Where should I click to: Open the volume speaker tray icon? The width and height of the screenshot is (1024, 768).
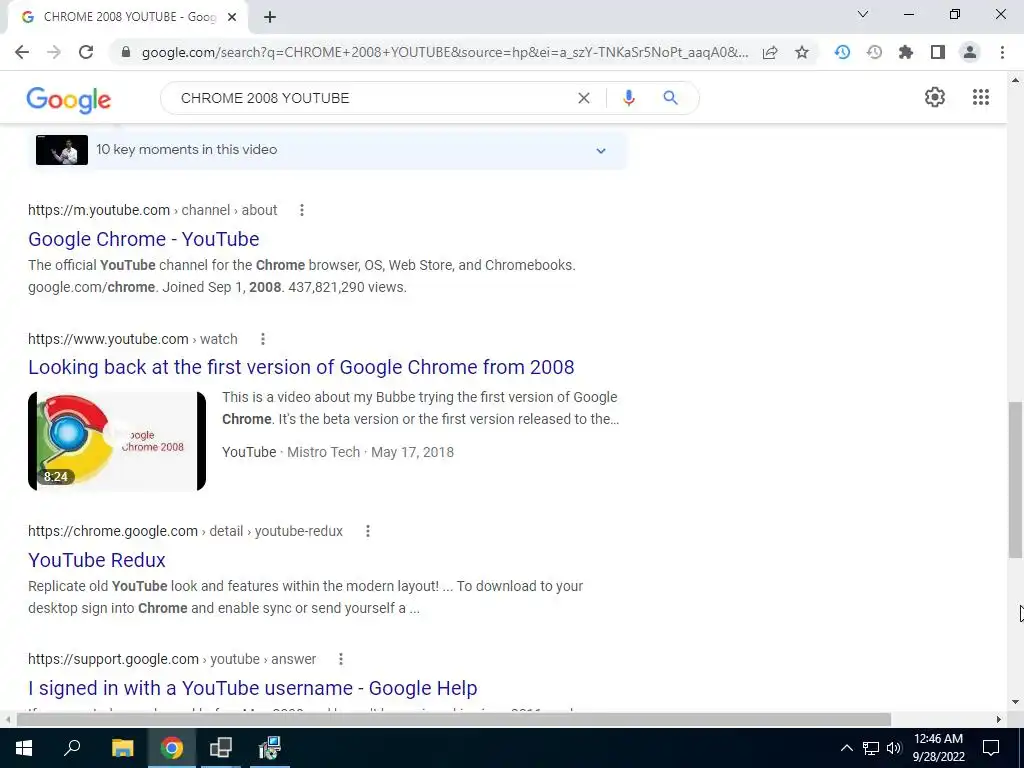[893, 748]
